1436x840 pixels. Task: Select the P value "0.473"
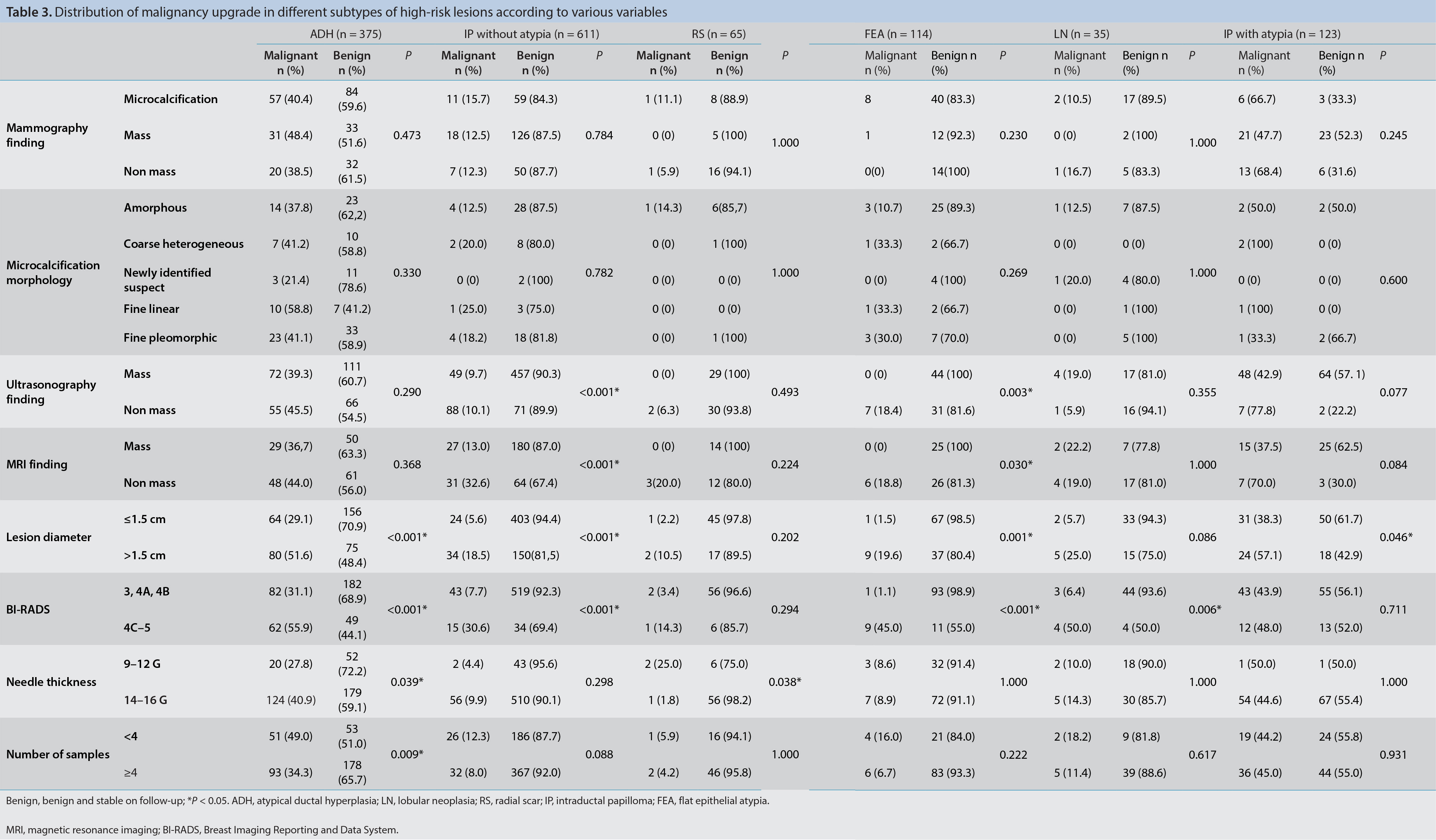[x=407, y=135]
